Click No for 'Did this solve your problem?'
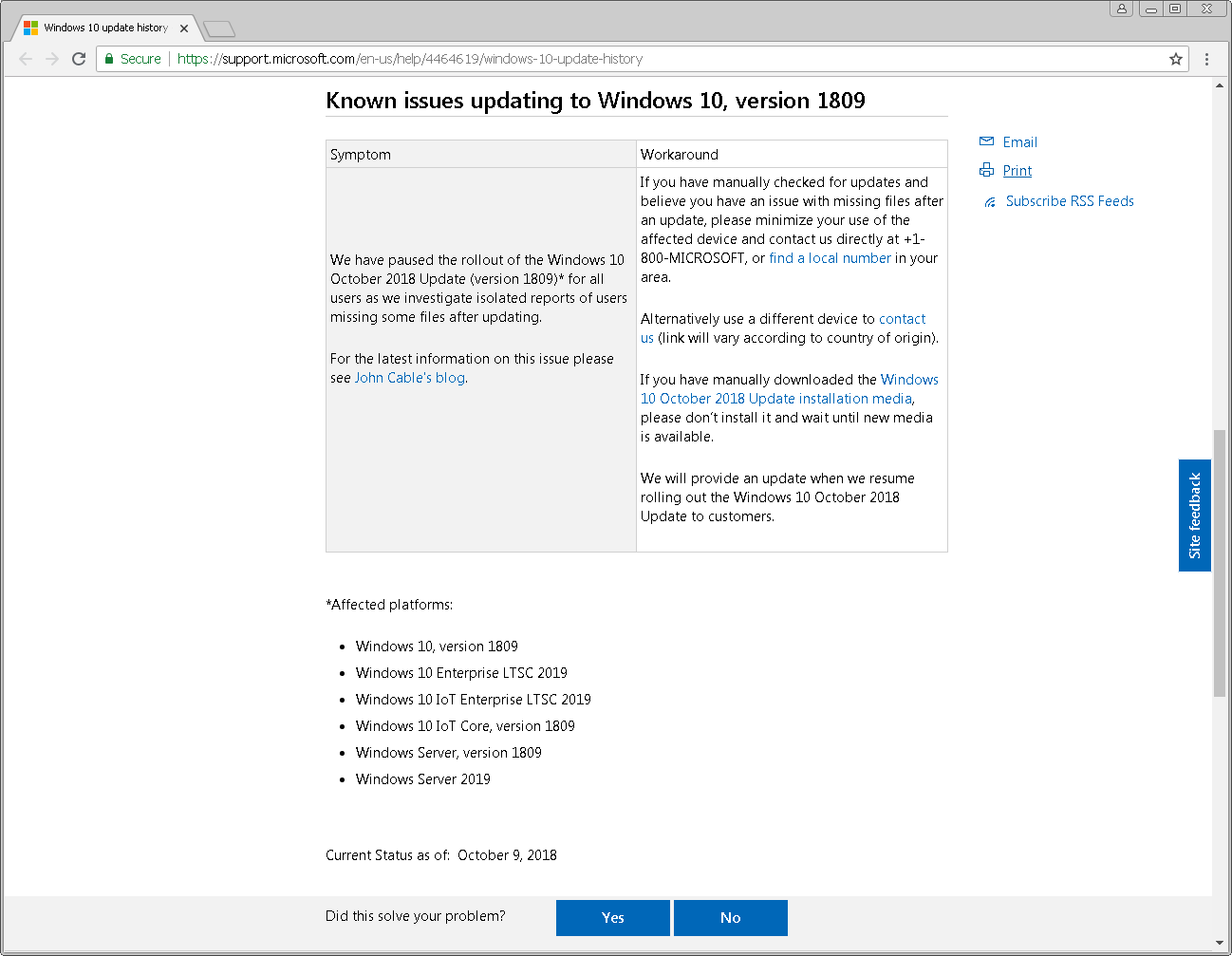 point(731,918)
